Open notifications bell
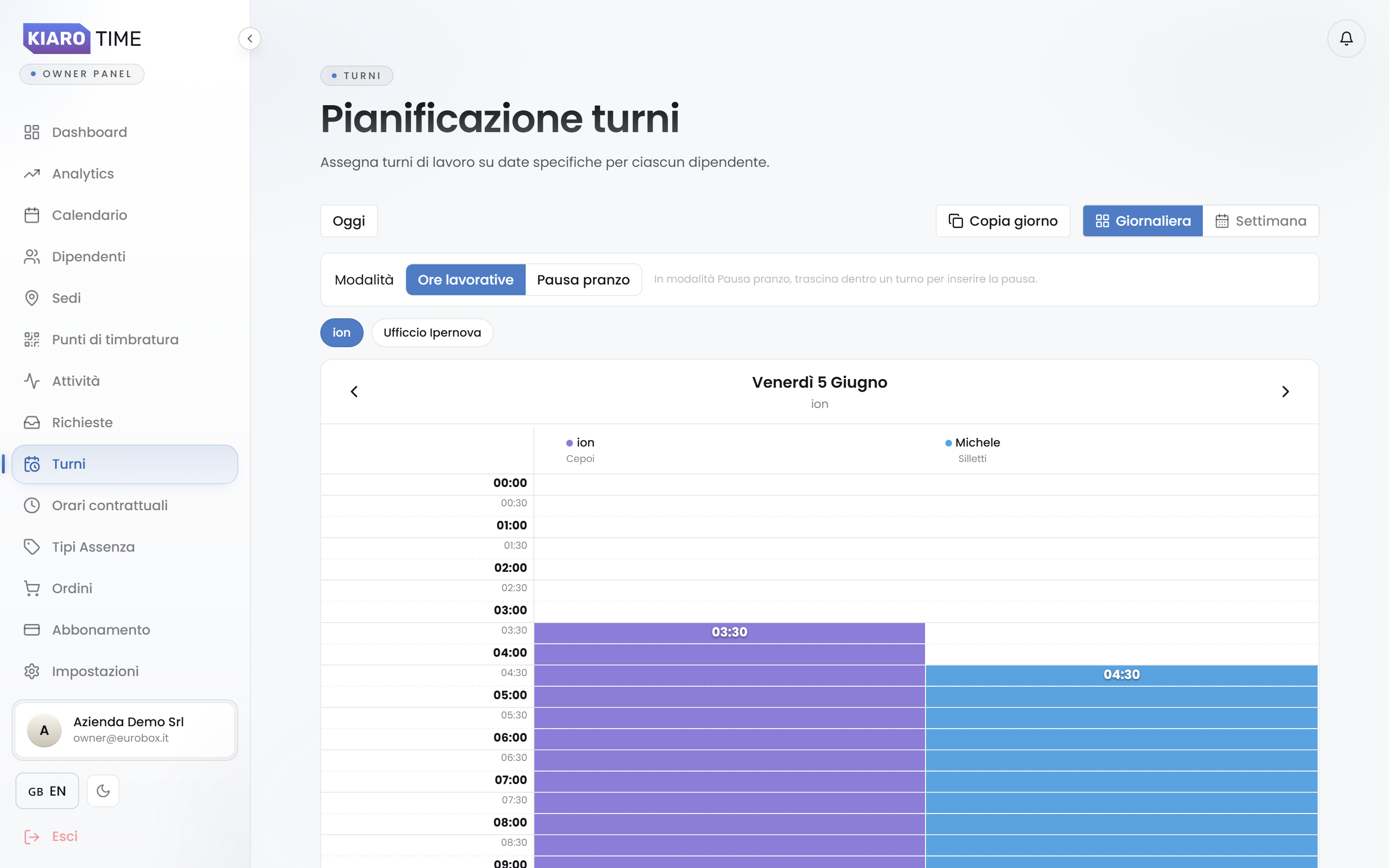 coord(1346,39)
